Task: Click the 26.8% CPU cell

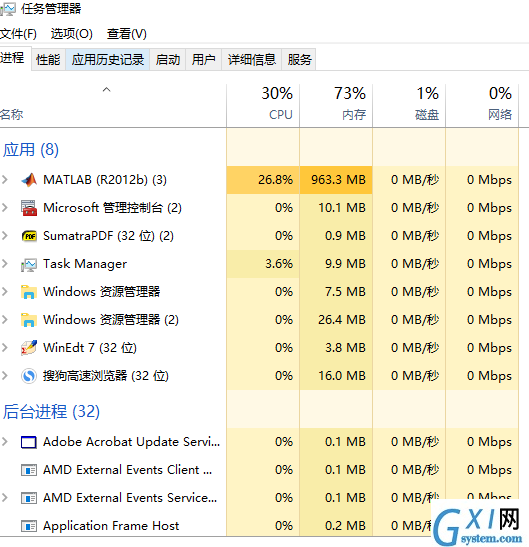Action: [263, 180]
